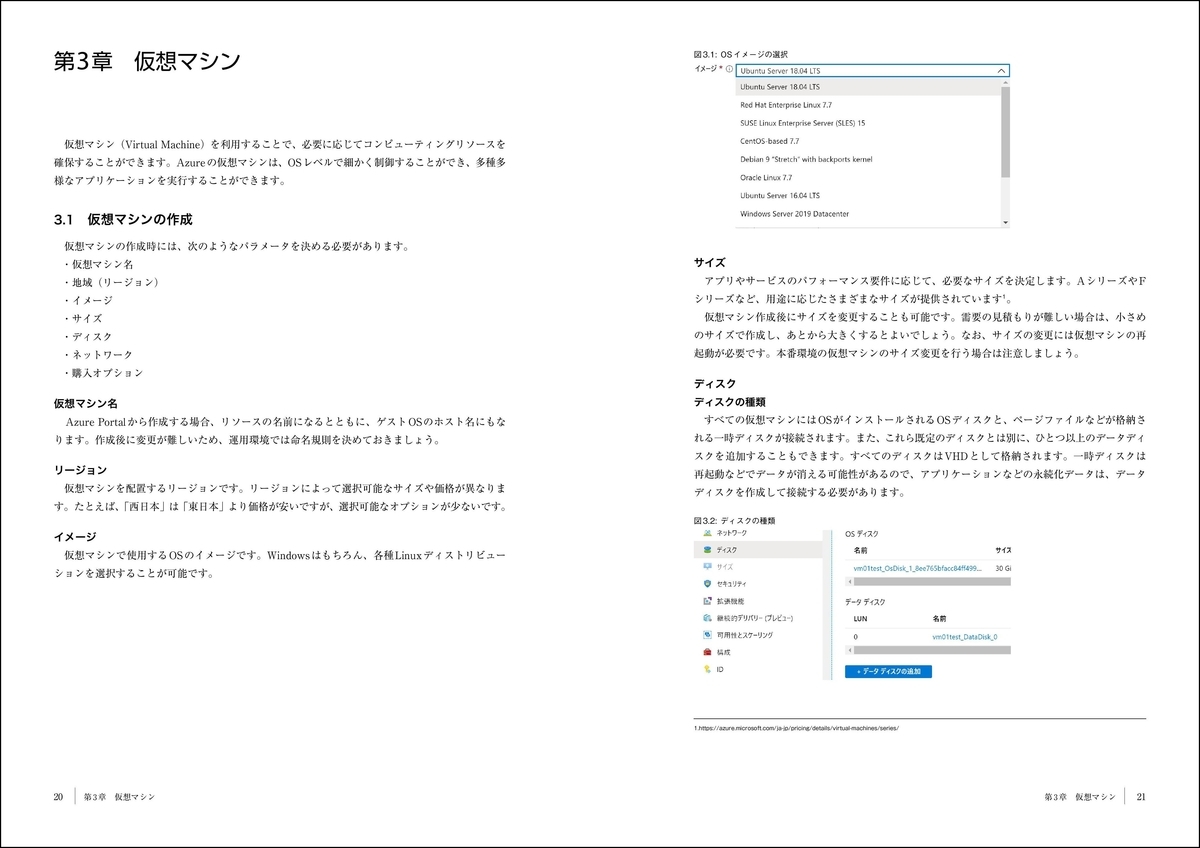Image resolution: width=1200 pixels, height=848 pixels.
Task: Open ディスク in the side menu
Action: pyautogui.click(x=727, y=549)
